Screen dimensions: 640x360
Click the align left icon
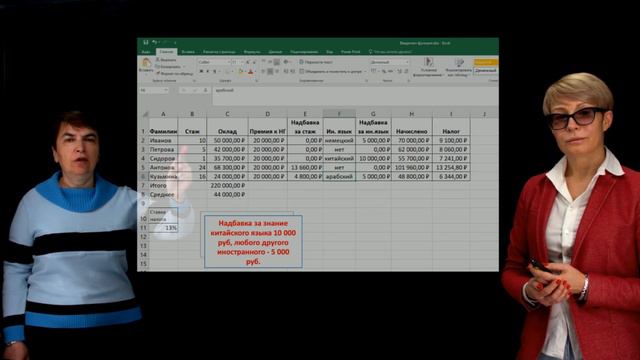[263, 71]
